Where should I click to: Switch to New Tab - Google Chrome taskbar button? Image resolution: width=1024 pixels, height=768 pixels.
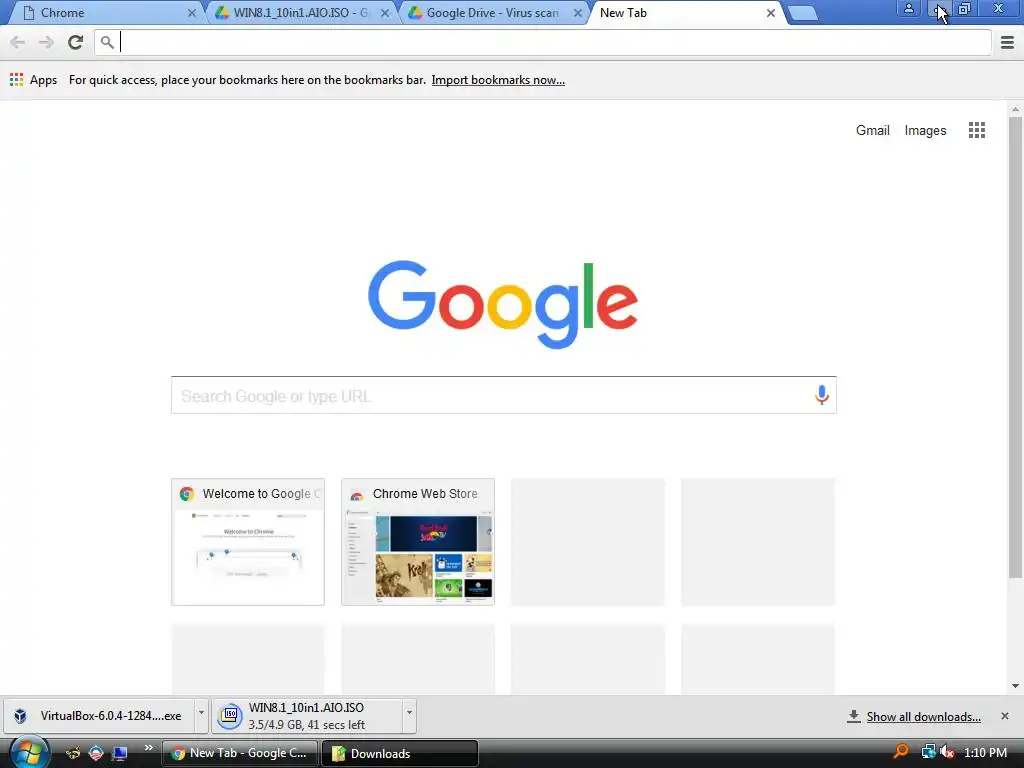[x=240, y=753]
